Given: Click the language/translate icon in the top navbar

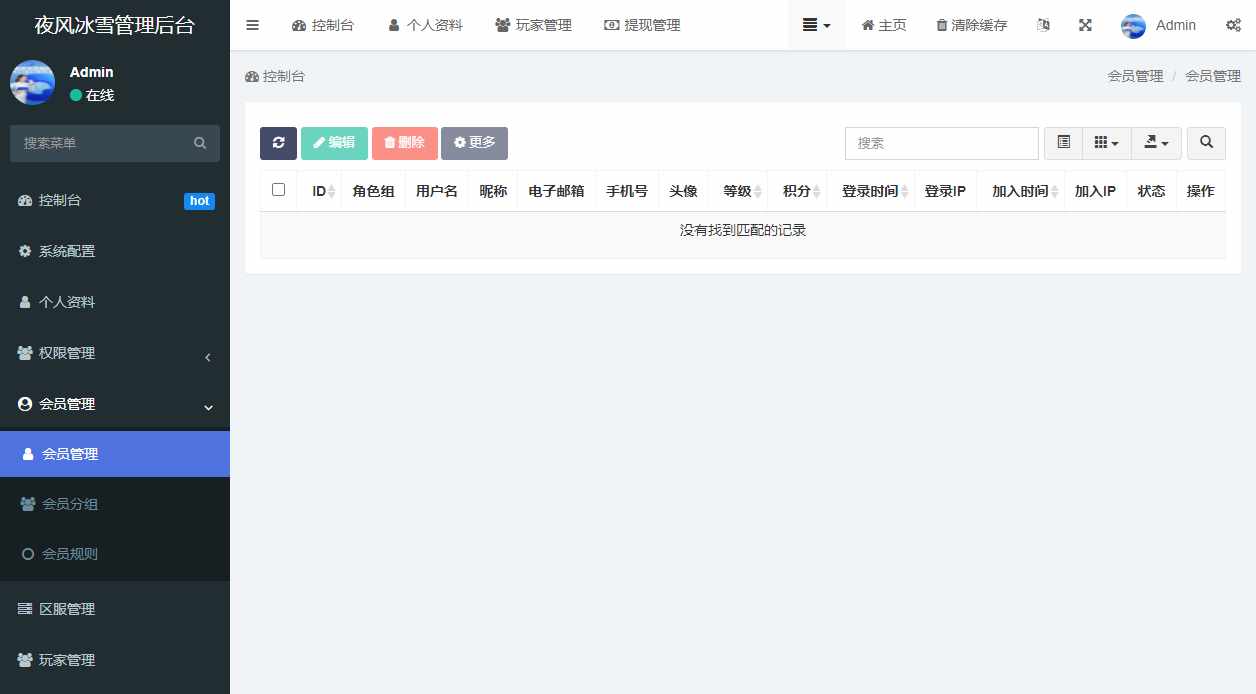Looking at the screenshot, I should [1043, 25].
